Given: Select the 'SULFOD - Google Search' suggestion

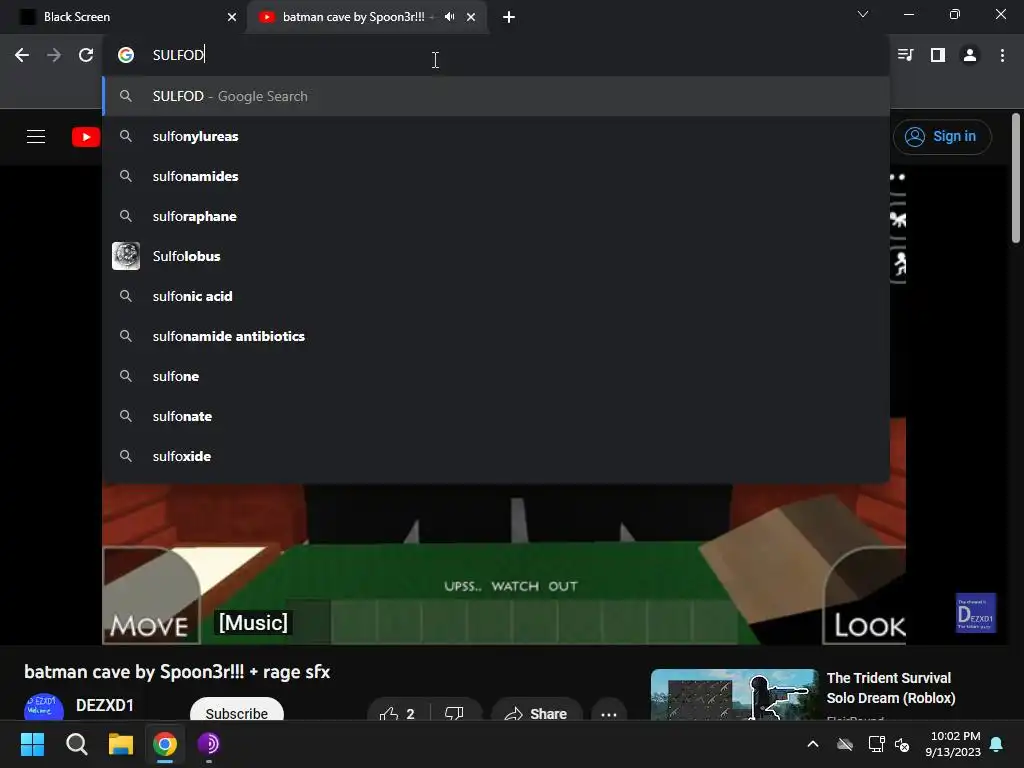Looking at the screenshot, I should [496, 96].
